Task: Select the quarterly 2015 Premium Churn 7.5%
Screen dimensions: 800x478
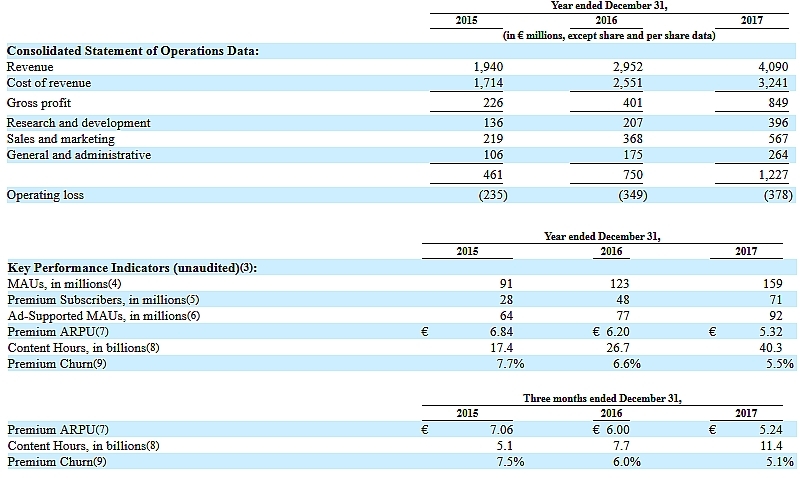Action: tap(510, 462)
